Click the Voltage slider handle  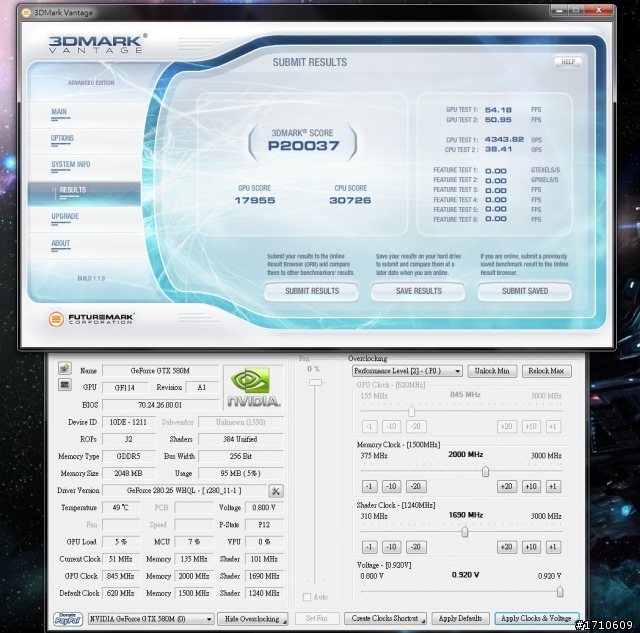[560, 591]
